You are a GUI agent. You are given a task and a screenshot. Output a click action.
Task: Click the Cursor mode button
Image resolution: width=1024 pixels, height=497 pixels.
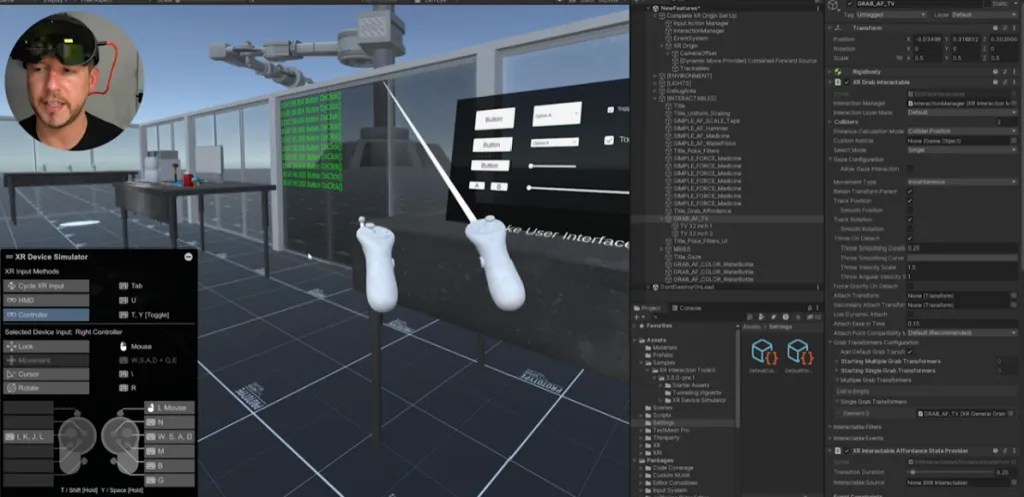click(46, 374)
